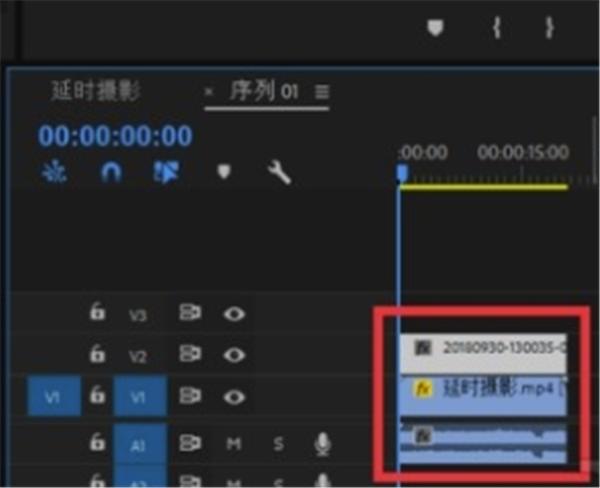600x488 pixels.
Task: Select the 序列 01 tab
Action: pos(263,91)
